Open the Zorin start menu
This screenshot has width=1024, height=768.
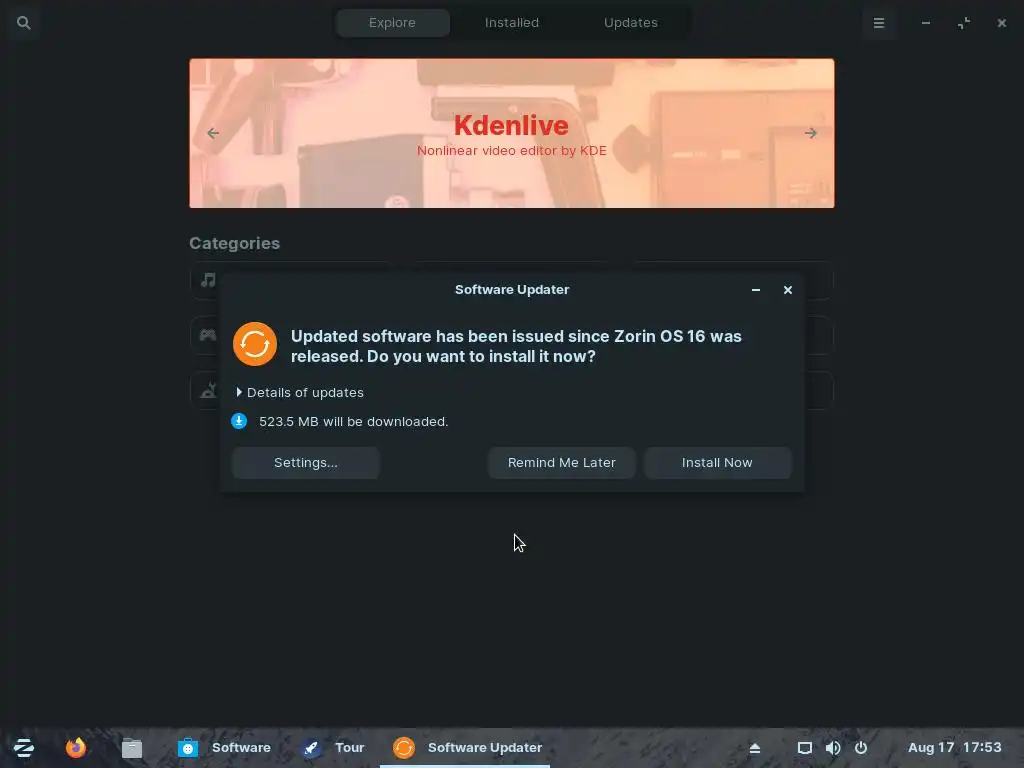pyautogui.click(x=24, y=747)
